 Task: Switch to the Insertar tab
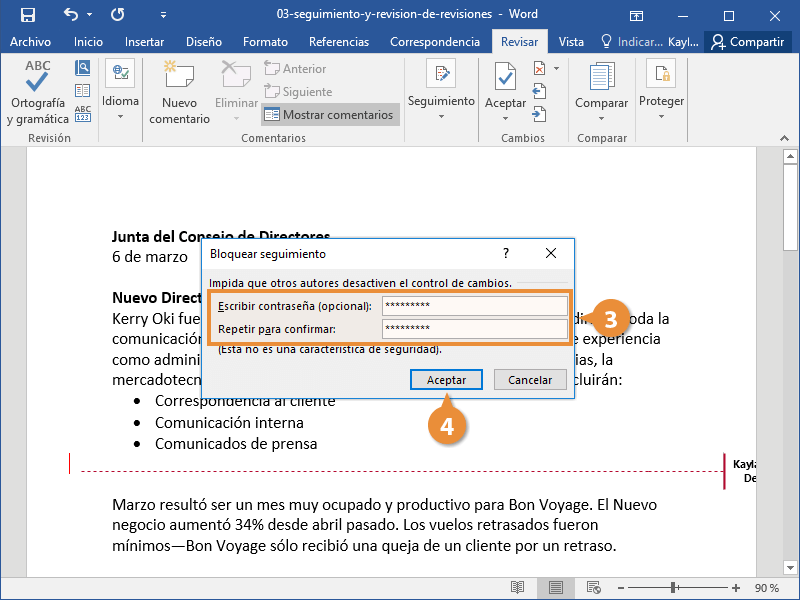pyautogui.click(x=145, y=42)
